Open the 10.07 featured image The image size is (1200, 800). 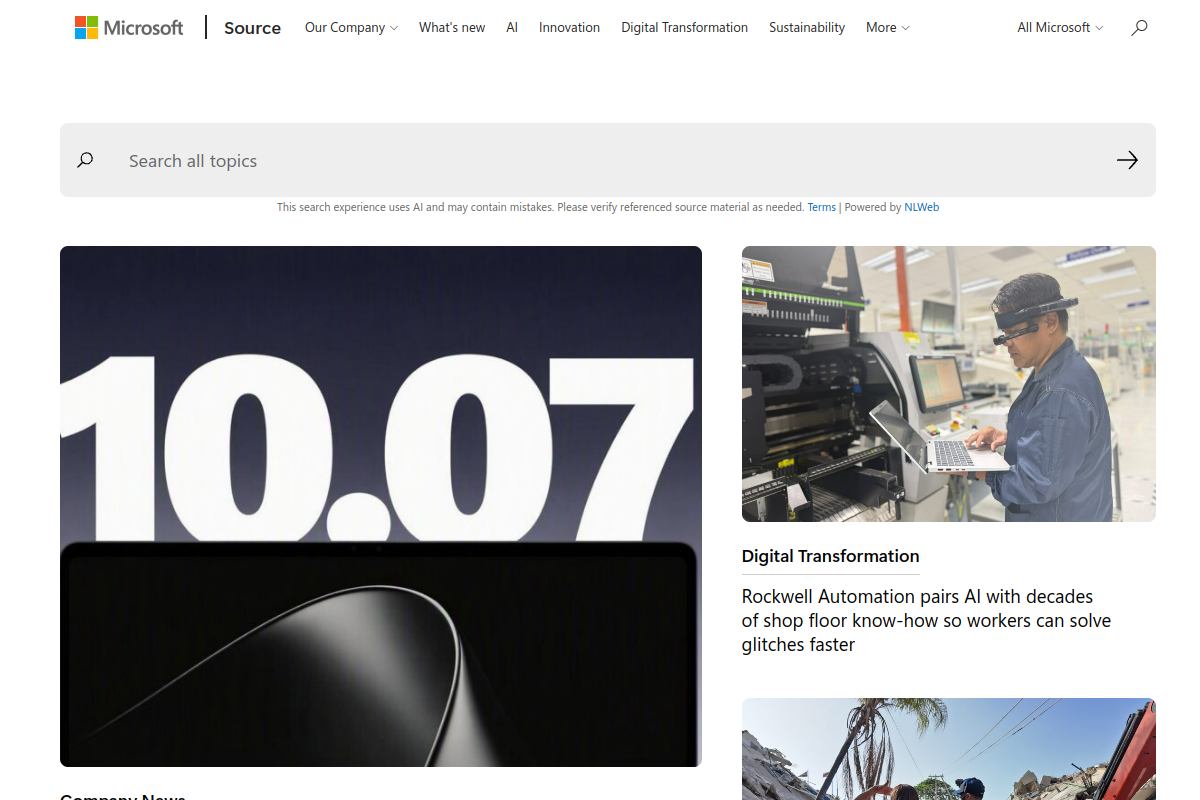click(x=381, y=506)
